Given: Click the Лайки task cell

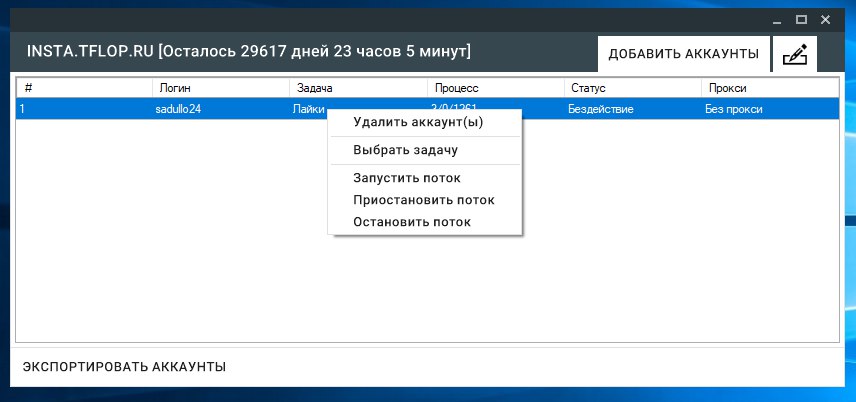Looking at the screenshot, I should 309,109.
